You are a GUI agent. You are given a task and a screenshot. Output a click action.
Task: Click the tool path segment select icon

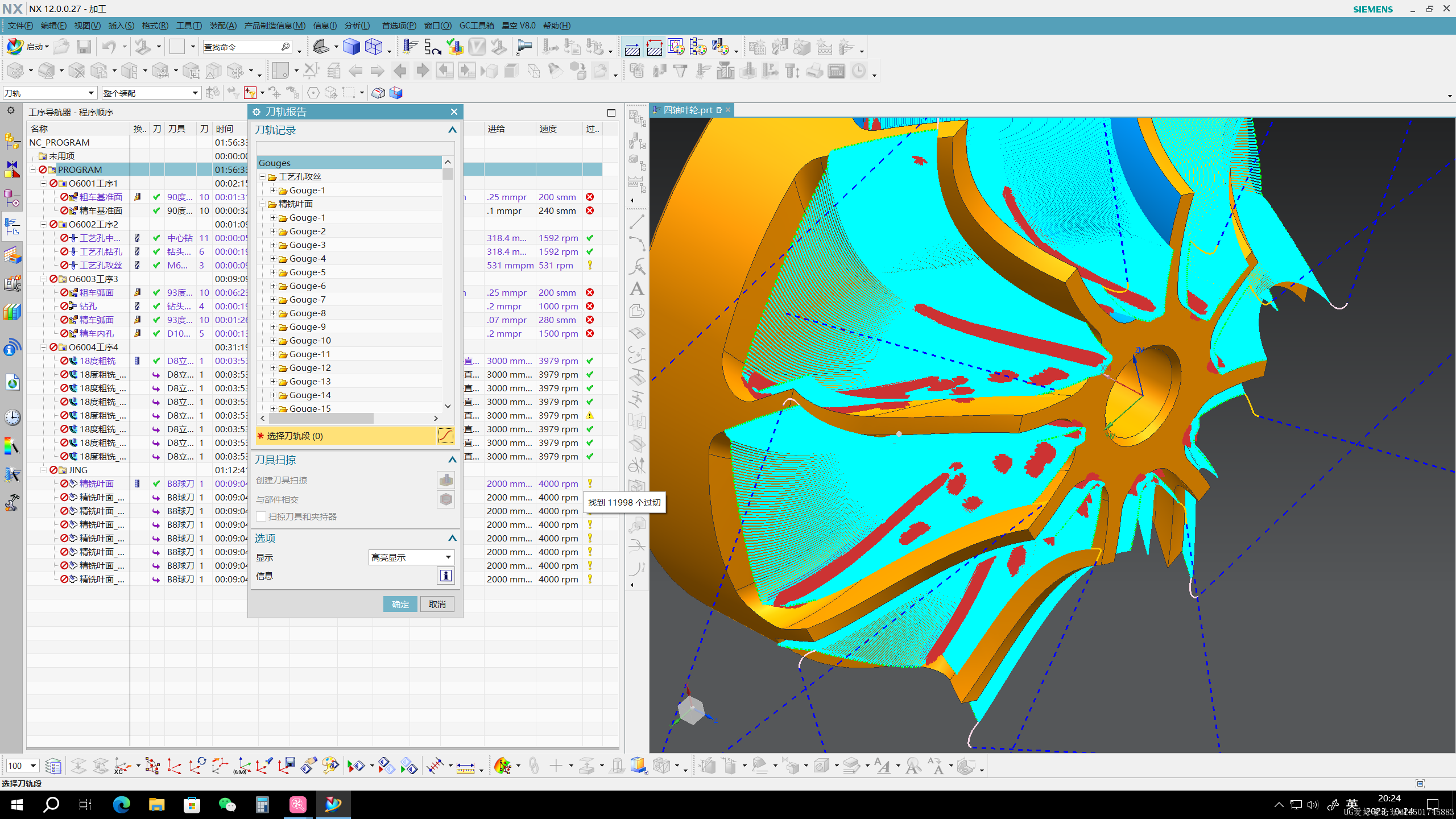446,436
